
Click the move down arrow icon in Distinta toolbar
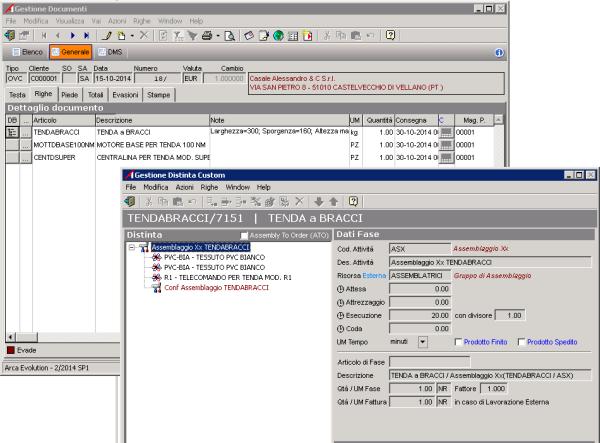(318, 201)
